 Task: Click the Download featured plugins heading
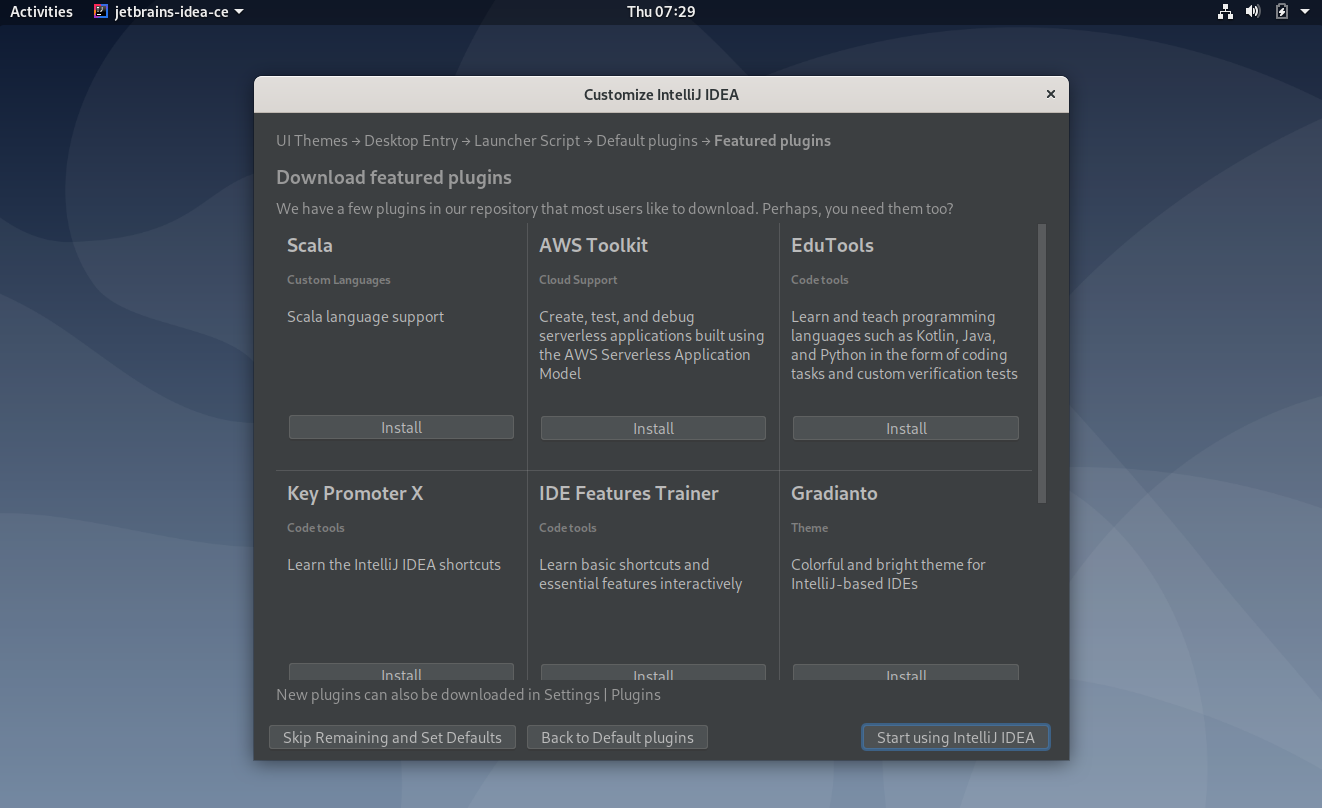coord(394,177)
